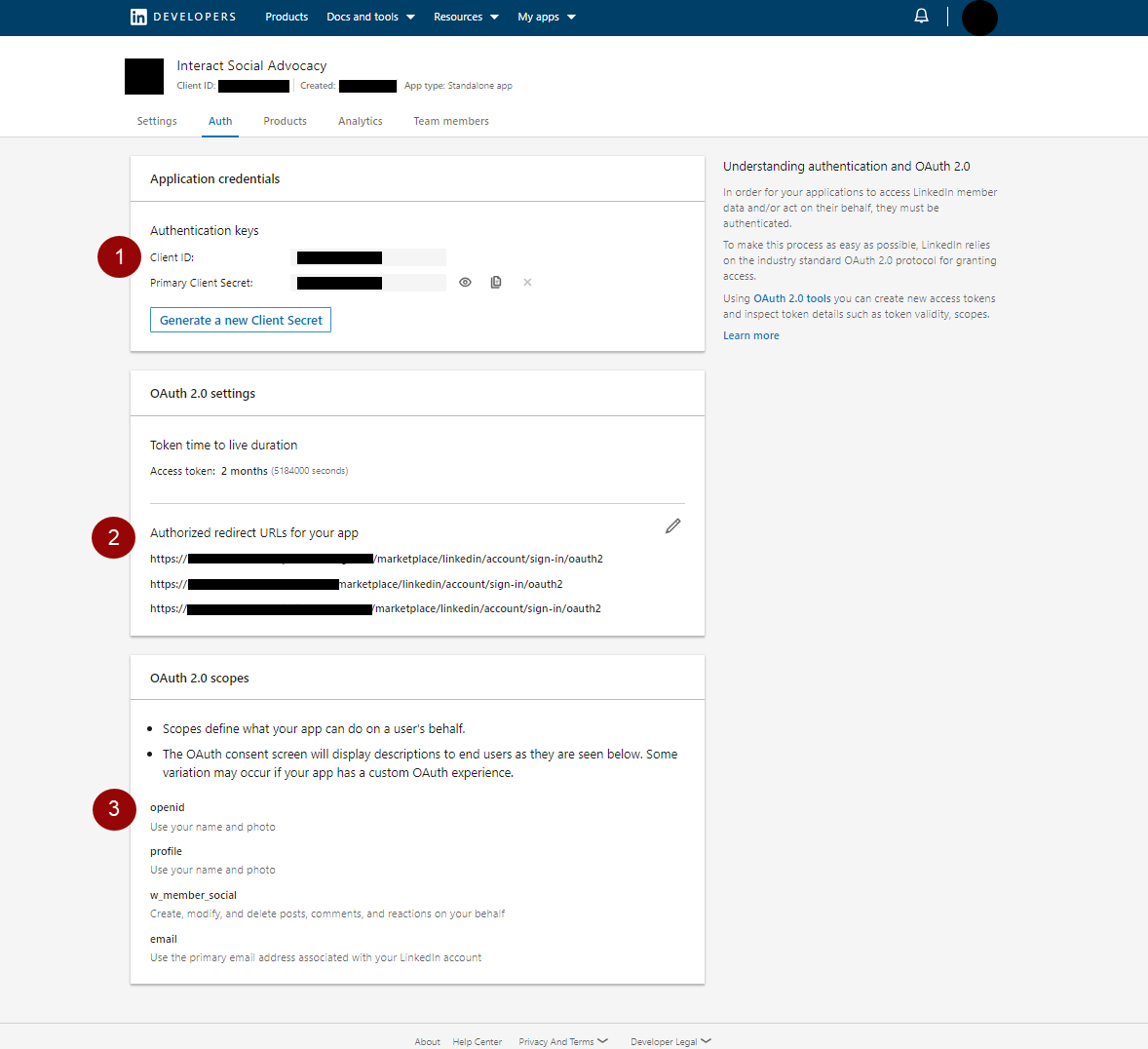
Task: Click the Access token 2 months value
Action: tap(245, 471)
